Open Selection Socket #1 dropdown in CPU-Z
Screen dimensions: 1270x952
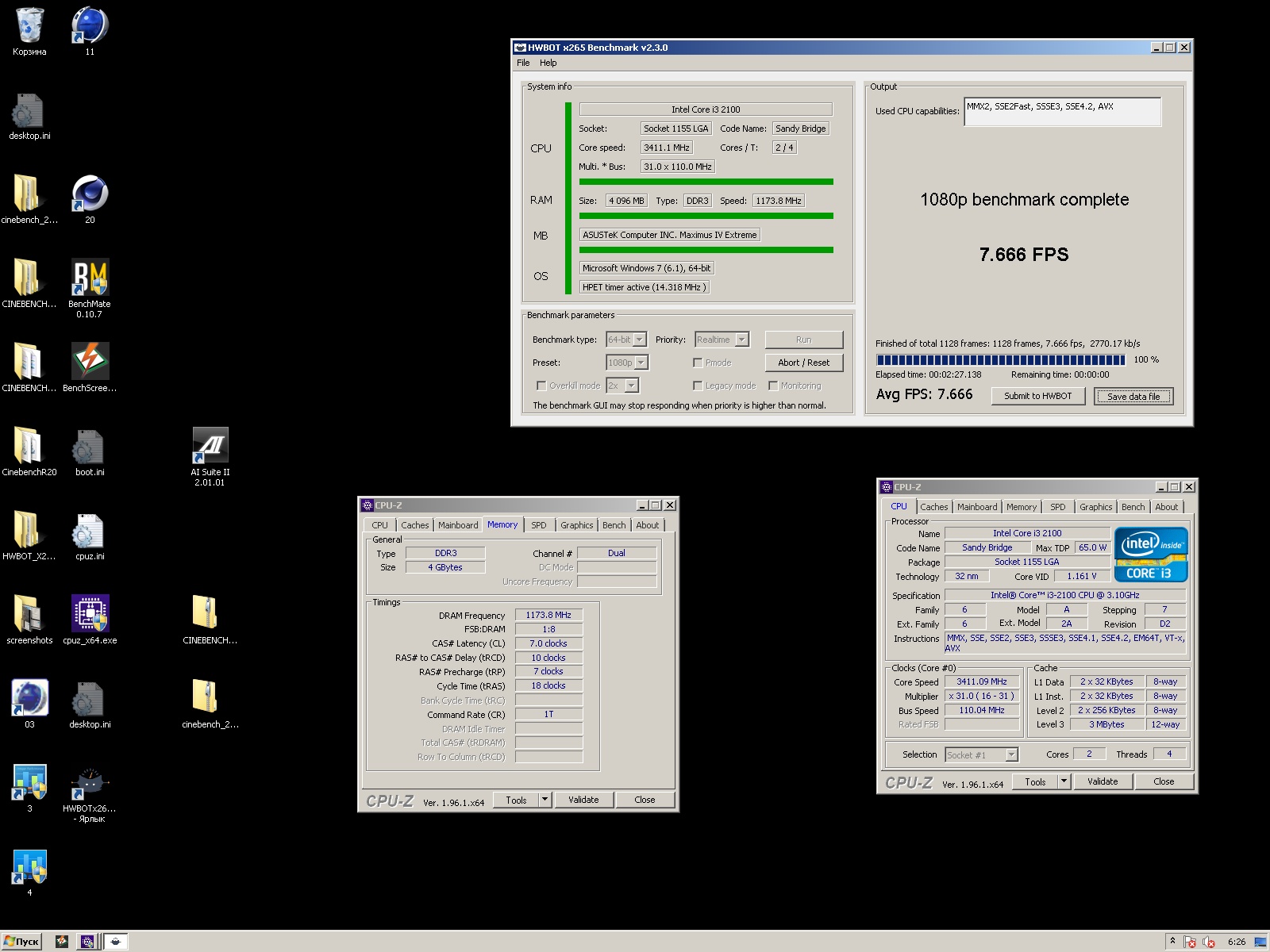pyautogui.click(x=981, y=754)
